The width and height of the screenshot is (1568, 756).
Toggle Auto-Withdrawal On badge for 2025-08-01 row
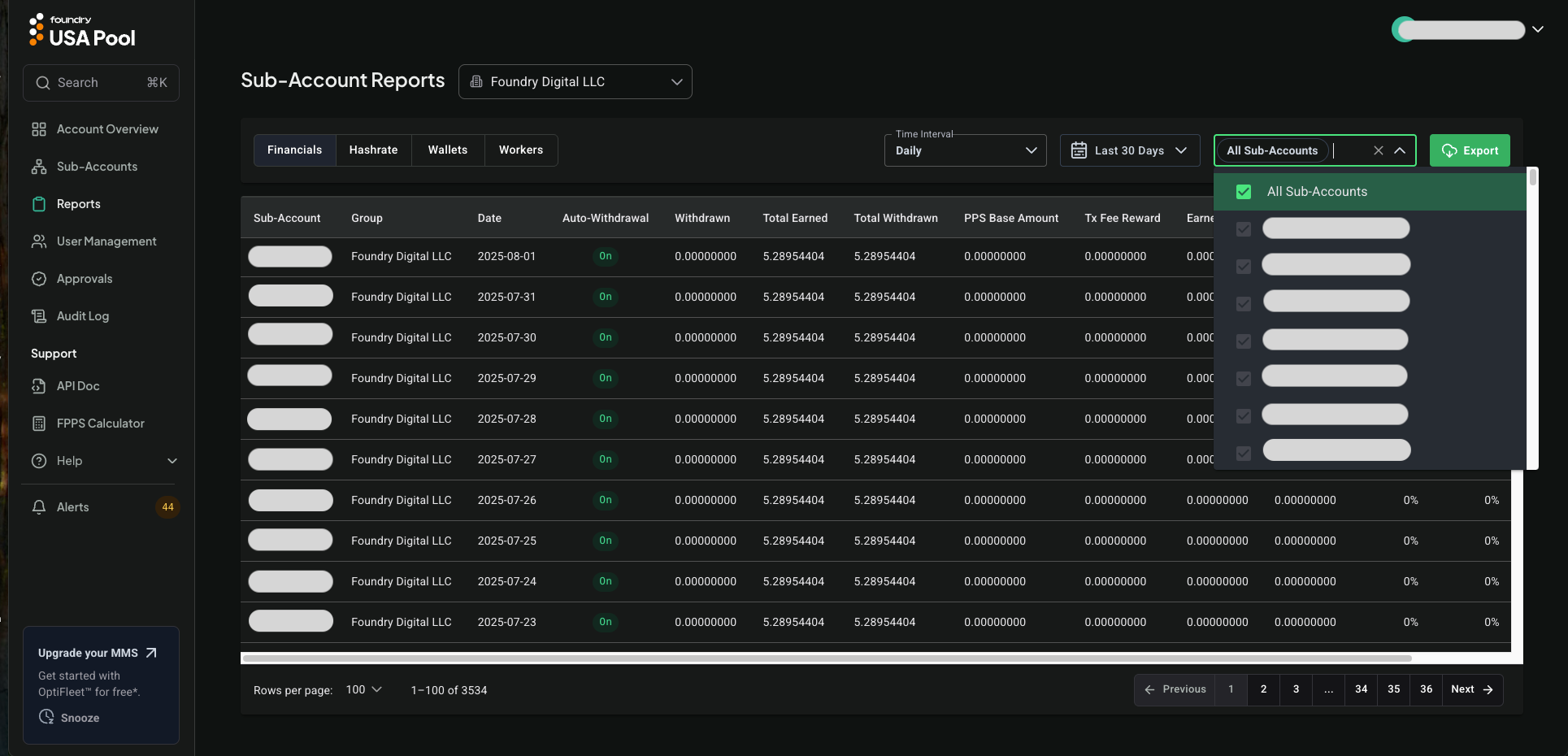click(x=605, y=256)
